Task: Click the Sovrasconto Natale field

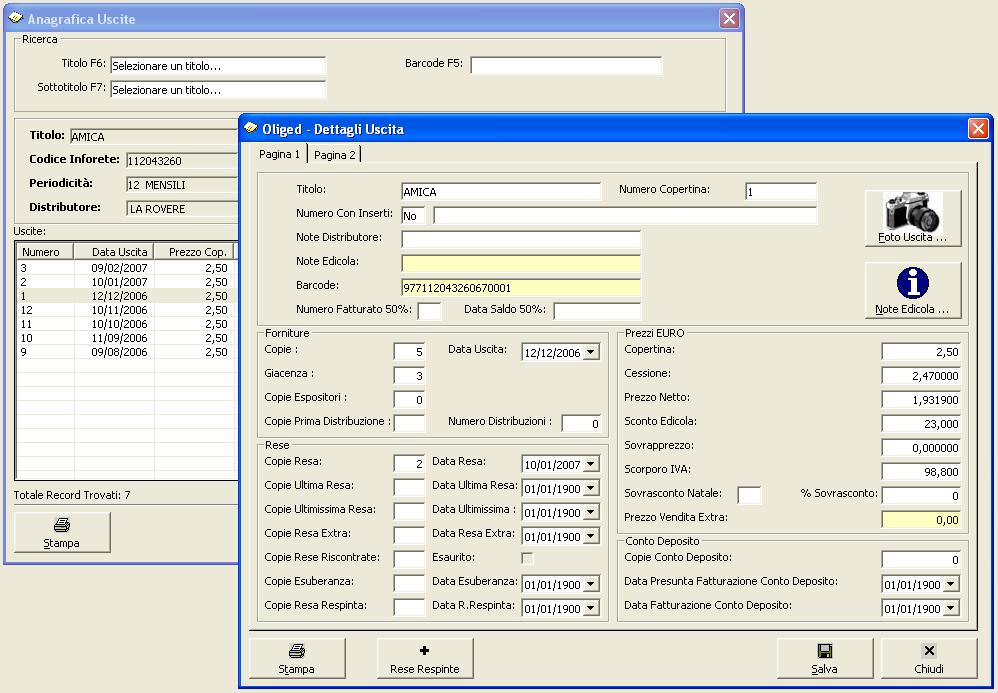Action: (749, 496)
